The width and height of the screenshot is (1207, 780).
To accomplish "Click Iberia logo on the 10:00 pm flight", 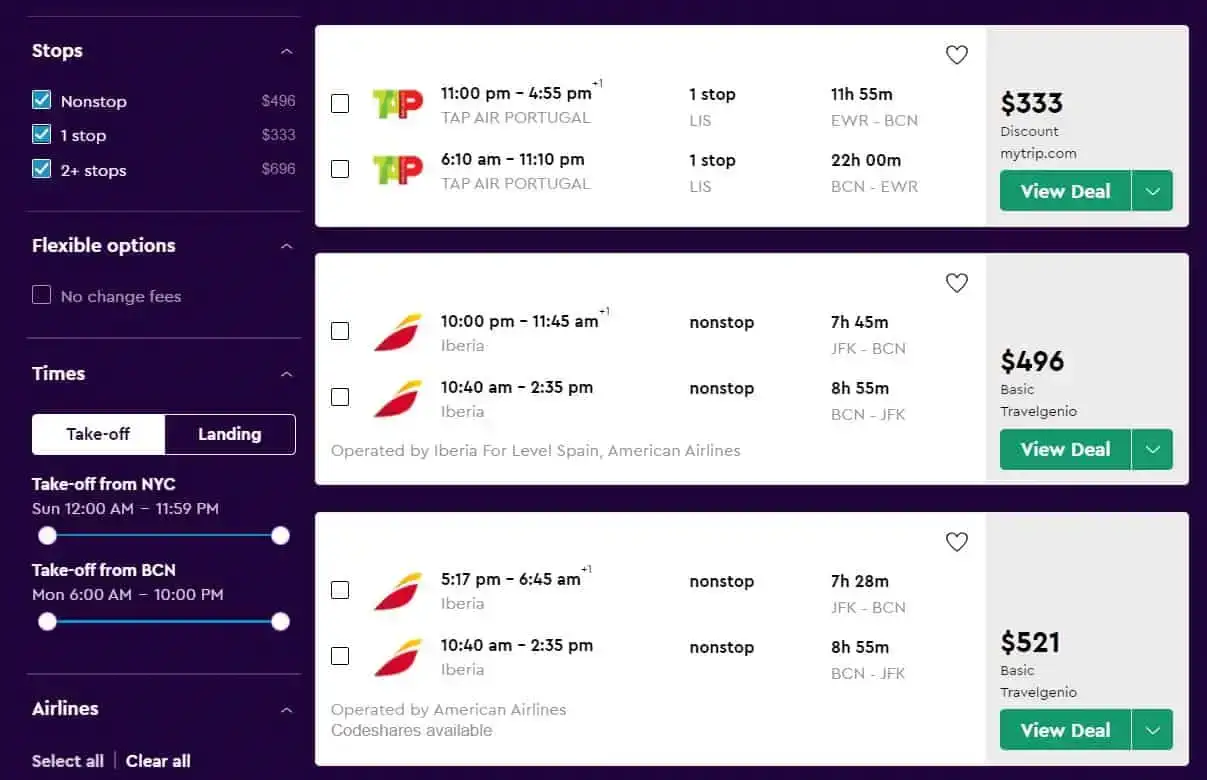I will (397, 332).
